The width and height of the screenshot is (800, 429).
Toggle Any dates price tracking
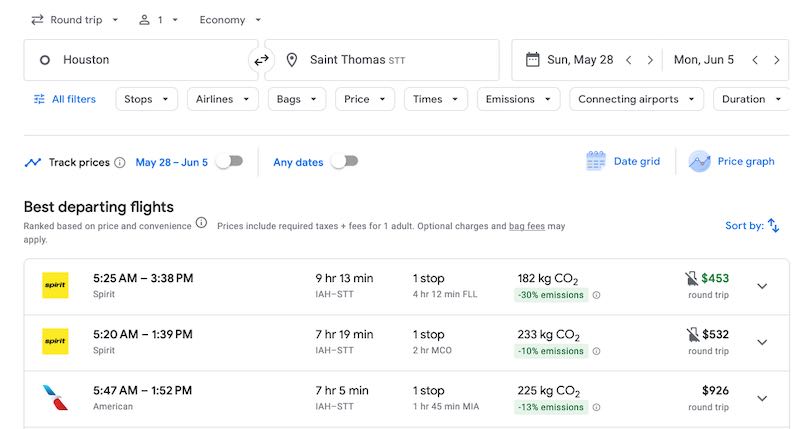pos(344,161)
